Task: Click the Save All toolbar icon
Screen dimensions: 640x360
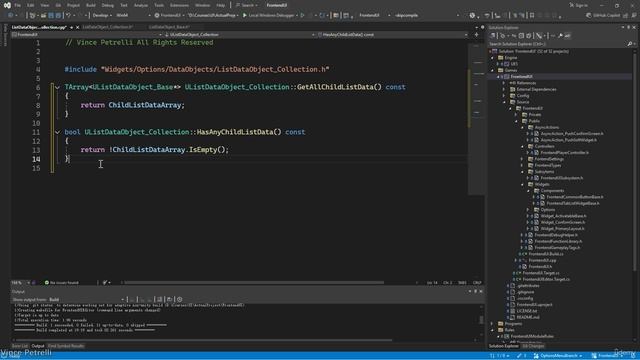Action: (x=58, y=15)
